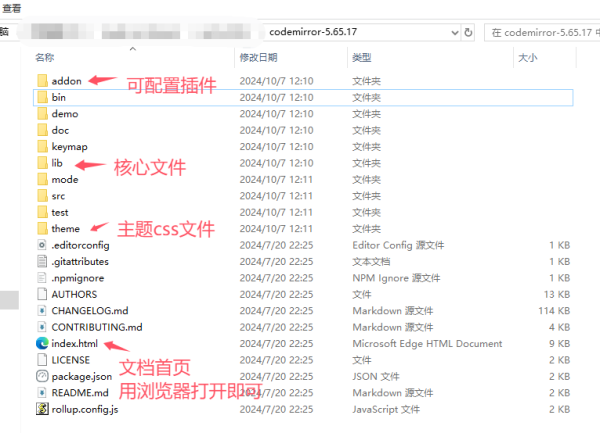Image resolution: width=600 pixels, height=433 pixels.
Task: Click the lib folder icon
Action: point(42,163)
